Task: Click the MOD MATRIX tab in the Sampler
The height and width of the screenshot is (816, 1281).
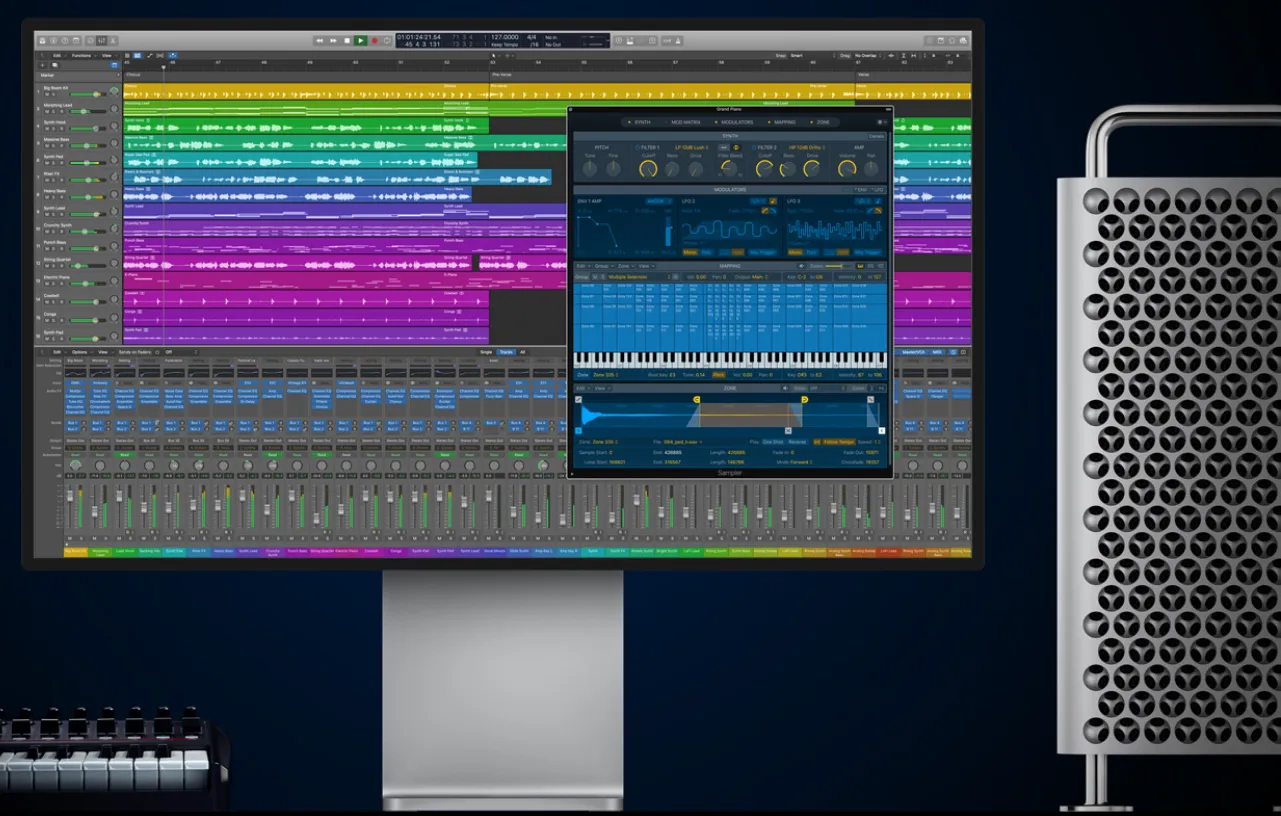Action: (x=684, y=122)
